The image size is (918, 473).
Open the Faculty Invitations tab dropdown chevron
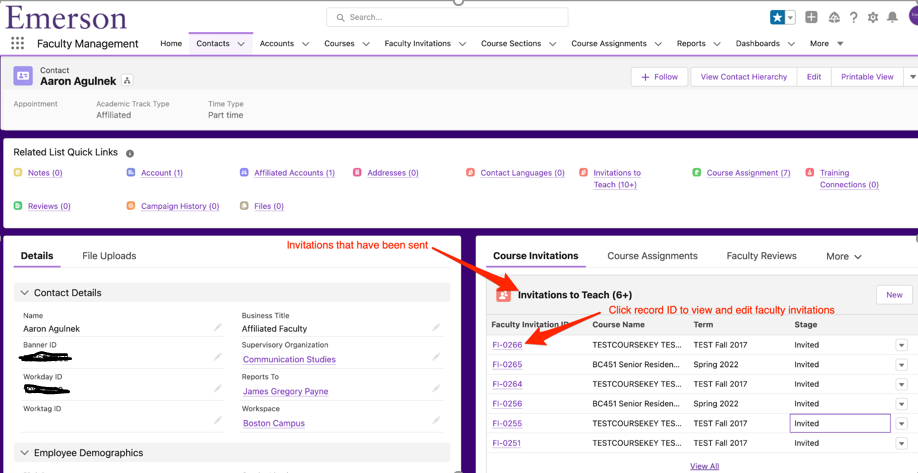click(463, 44)
